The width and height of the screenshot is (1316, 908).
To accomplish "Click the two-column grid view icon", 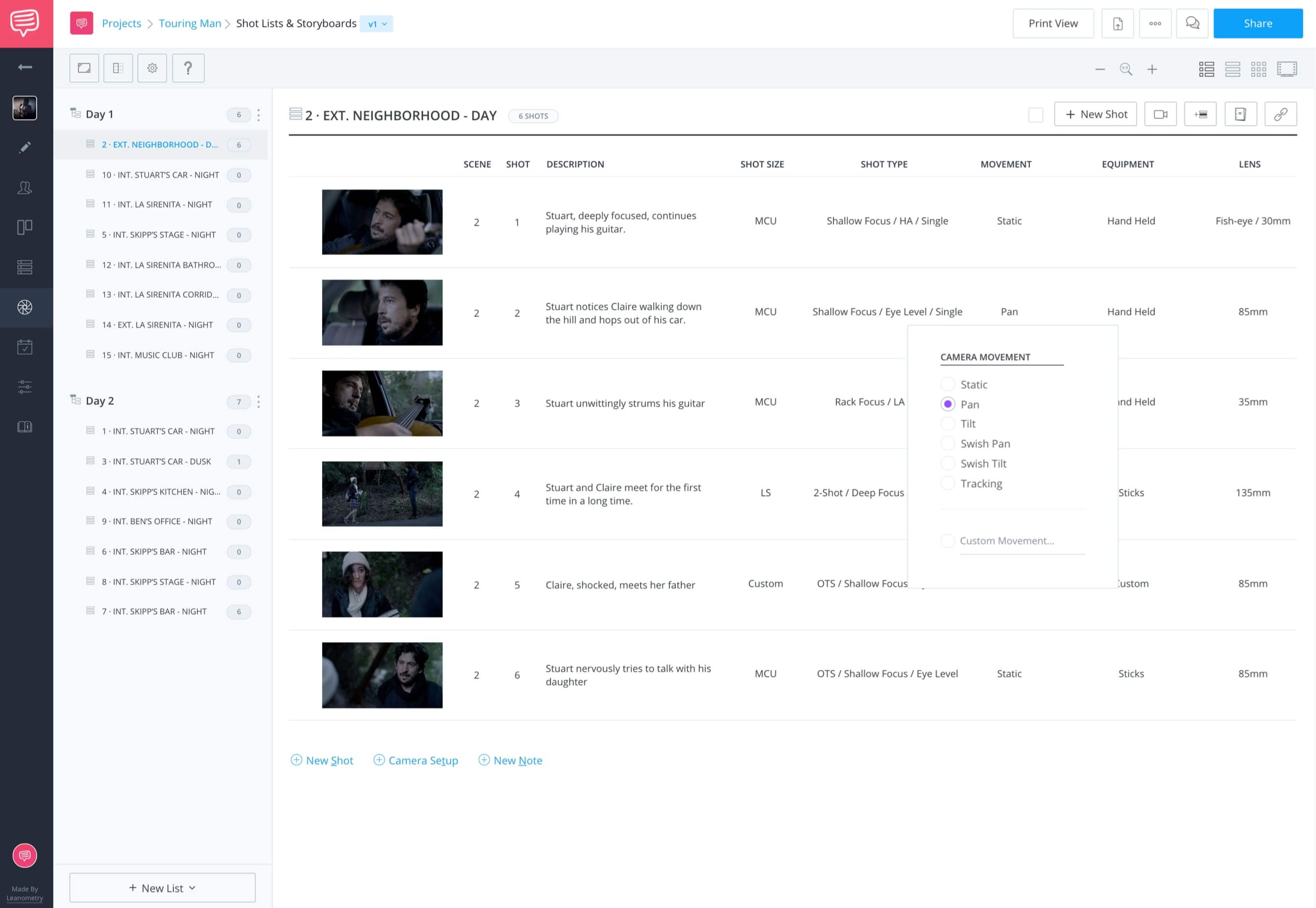I will (1207, 68).
